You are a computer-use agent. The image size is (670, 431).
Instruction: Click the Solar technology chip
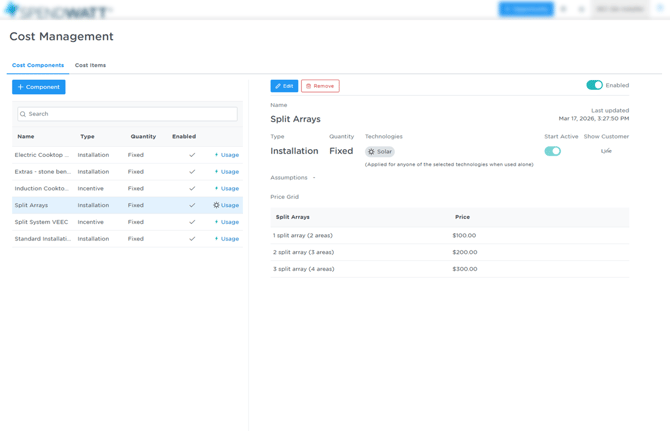[380, 152]
